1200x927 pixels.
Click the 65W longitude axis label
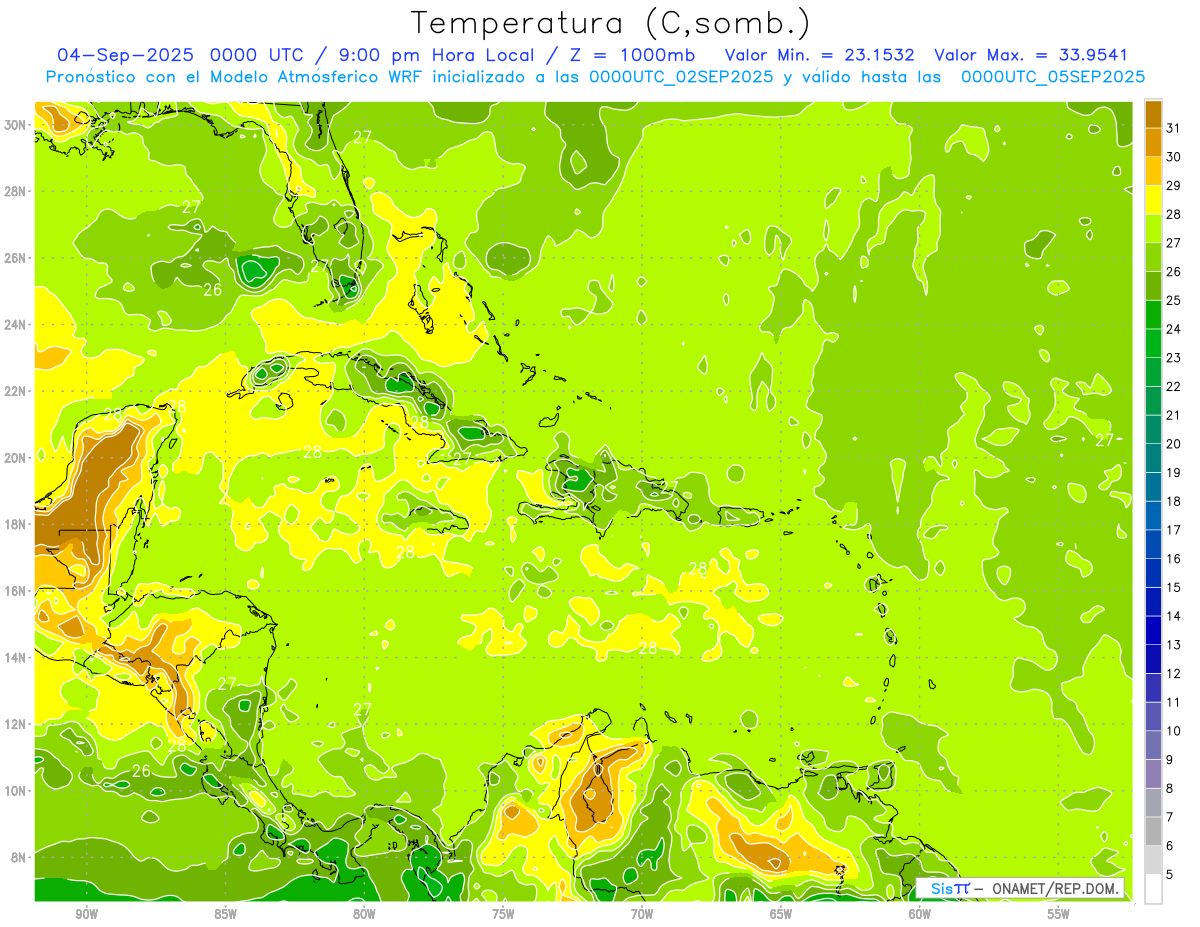tap(781, 915)
